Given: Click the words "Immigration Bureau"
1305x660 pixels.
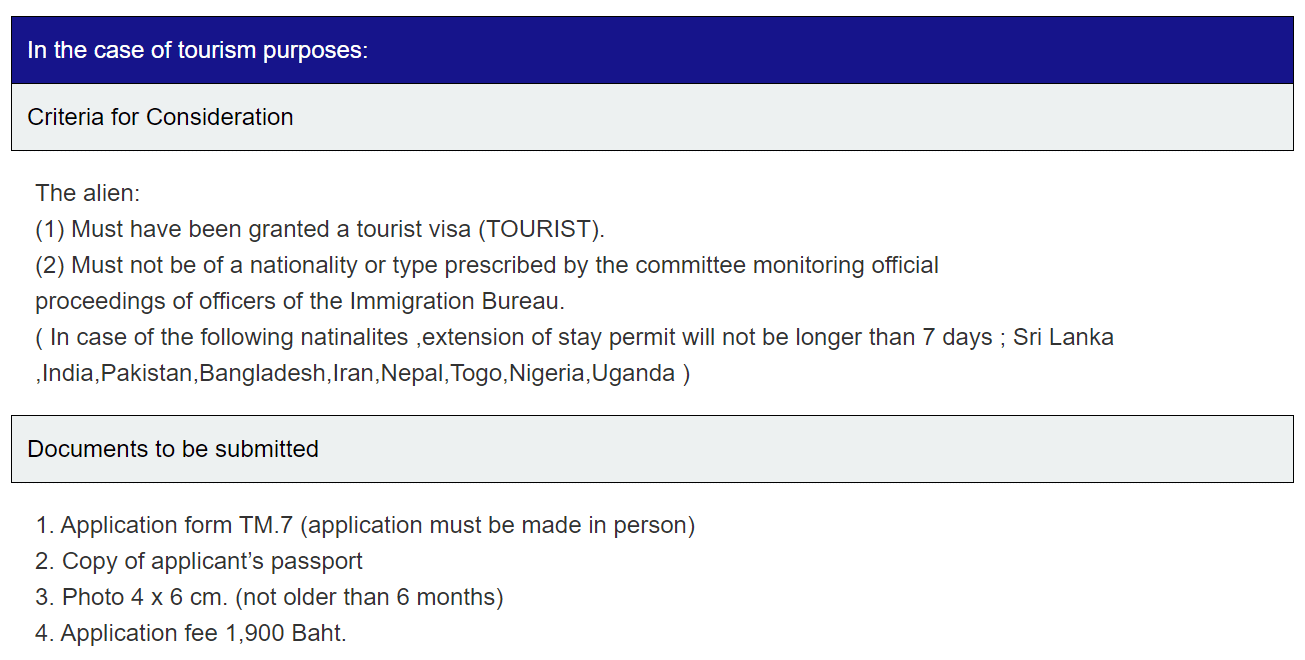Looking at the screenshot, I should [456, 301].
